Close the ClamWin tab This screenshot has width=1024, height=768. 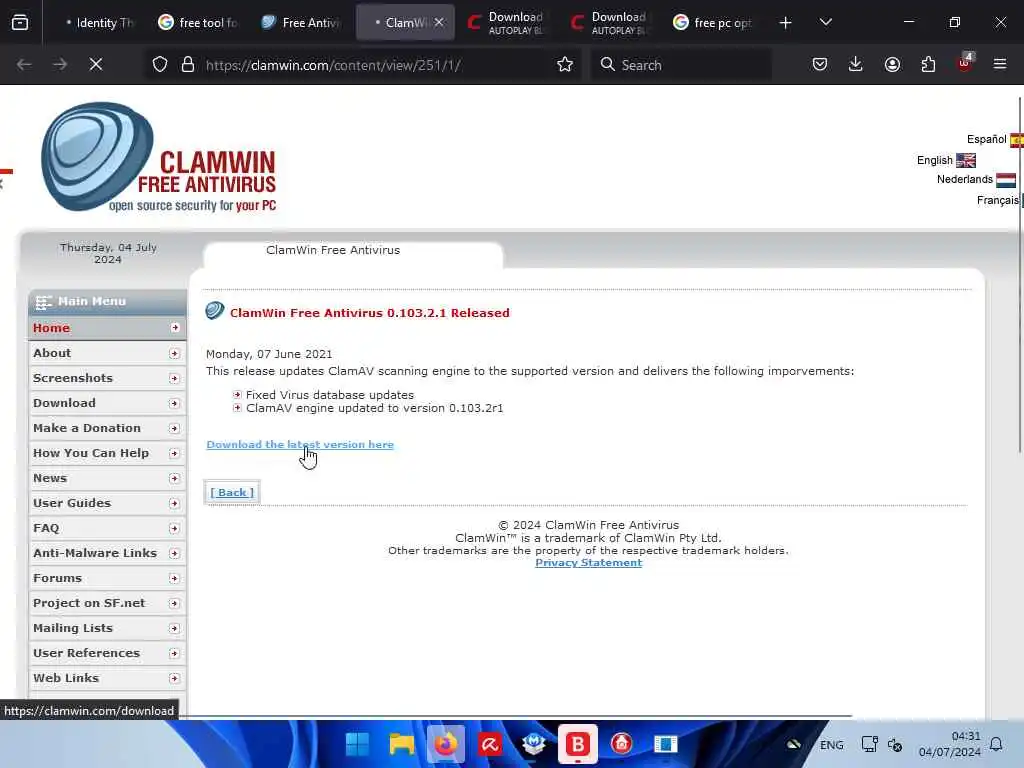pyautogui.click(x=439, y=22)
